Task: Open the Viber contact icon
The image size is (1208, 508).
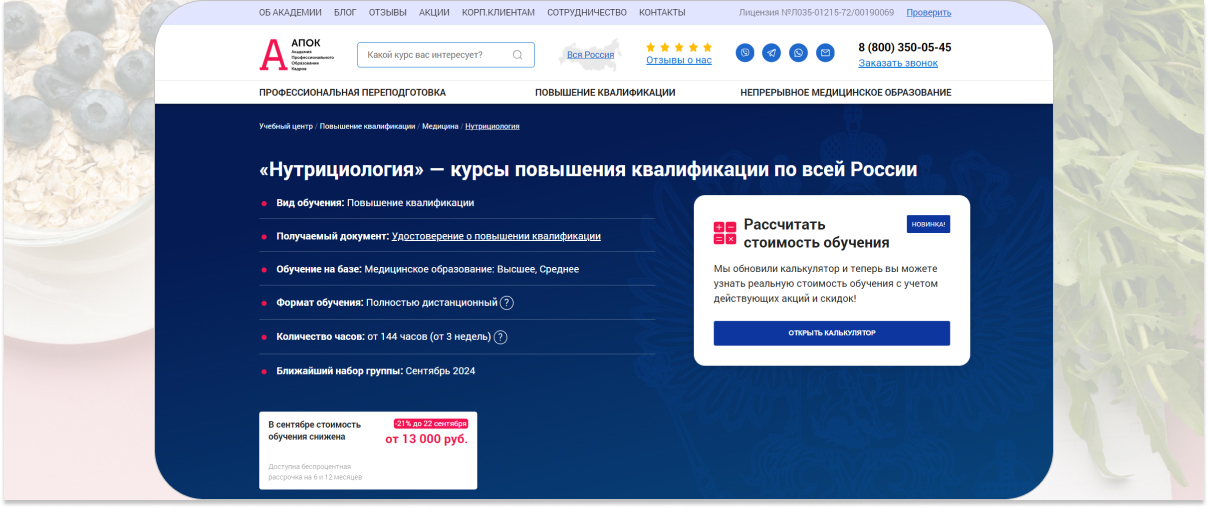Action: [x=745, y=53]
